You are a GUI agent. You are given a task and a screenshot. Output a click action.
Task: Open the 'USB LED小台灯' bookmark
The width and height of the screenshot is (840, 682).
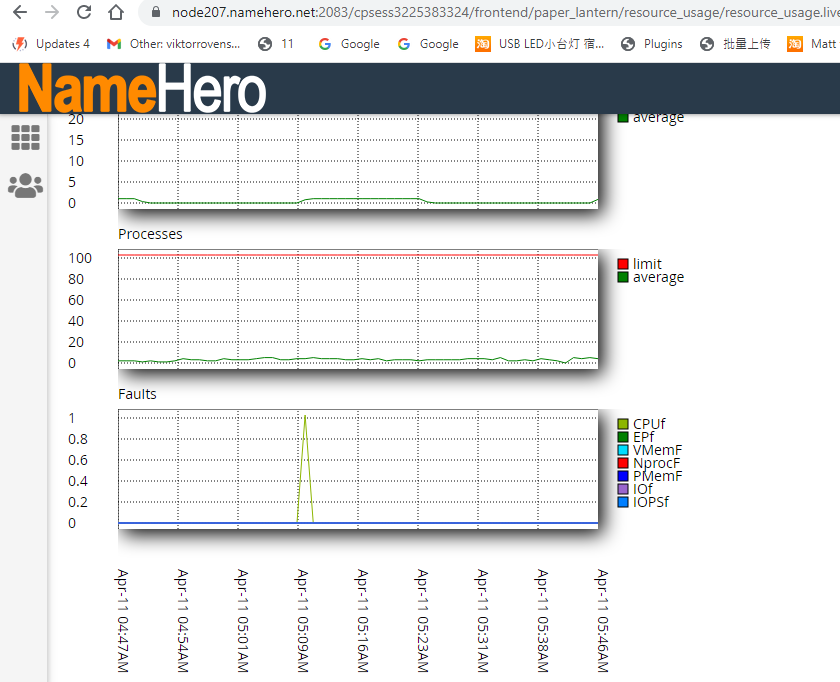coord(540,44)
